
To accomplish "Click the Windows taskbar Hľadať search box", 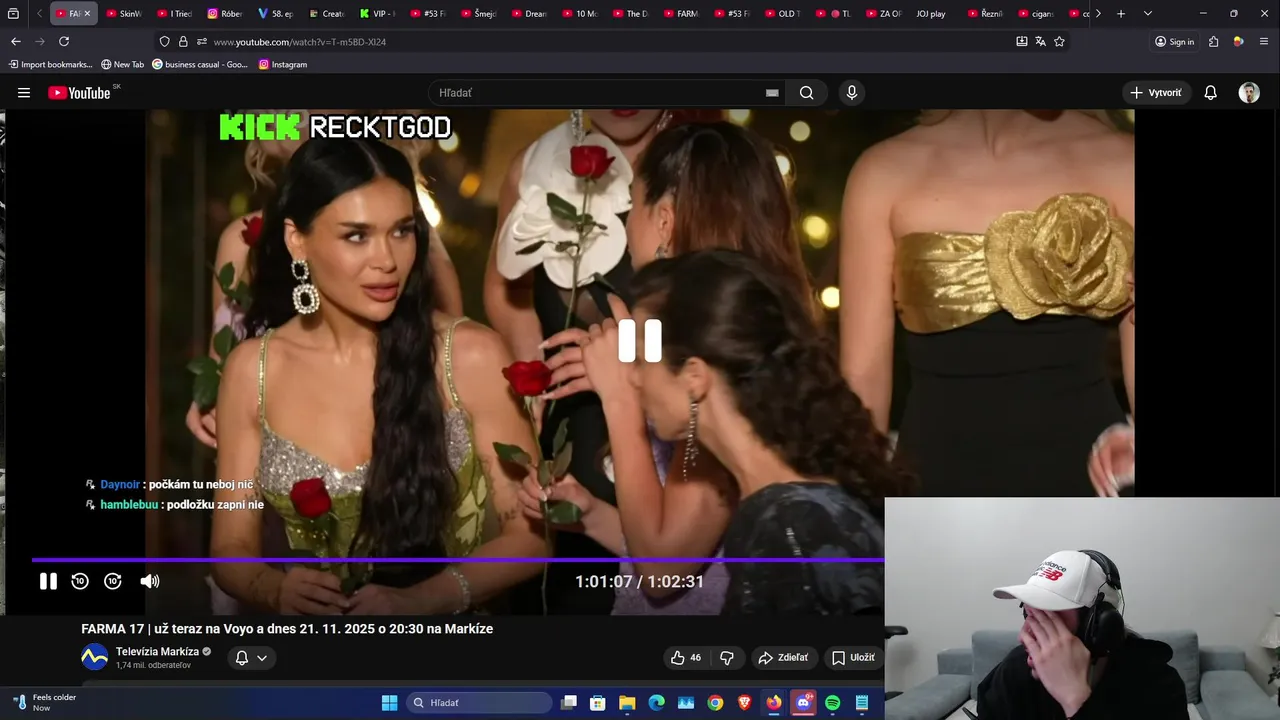I will point(479,703).
